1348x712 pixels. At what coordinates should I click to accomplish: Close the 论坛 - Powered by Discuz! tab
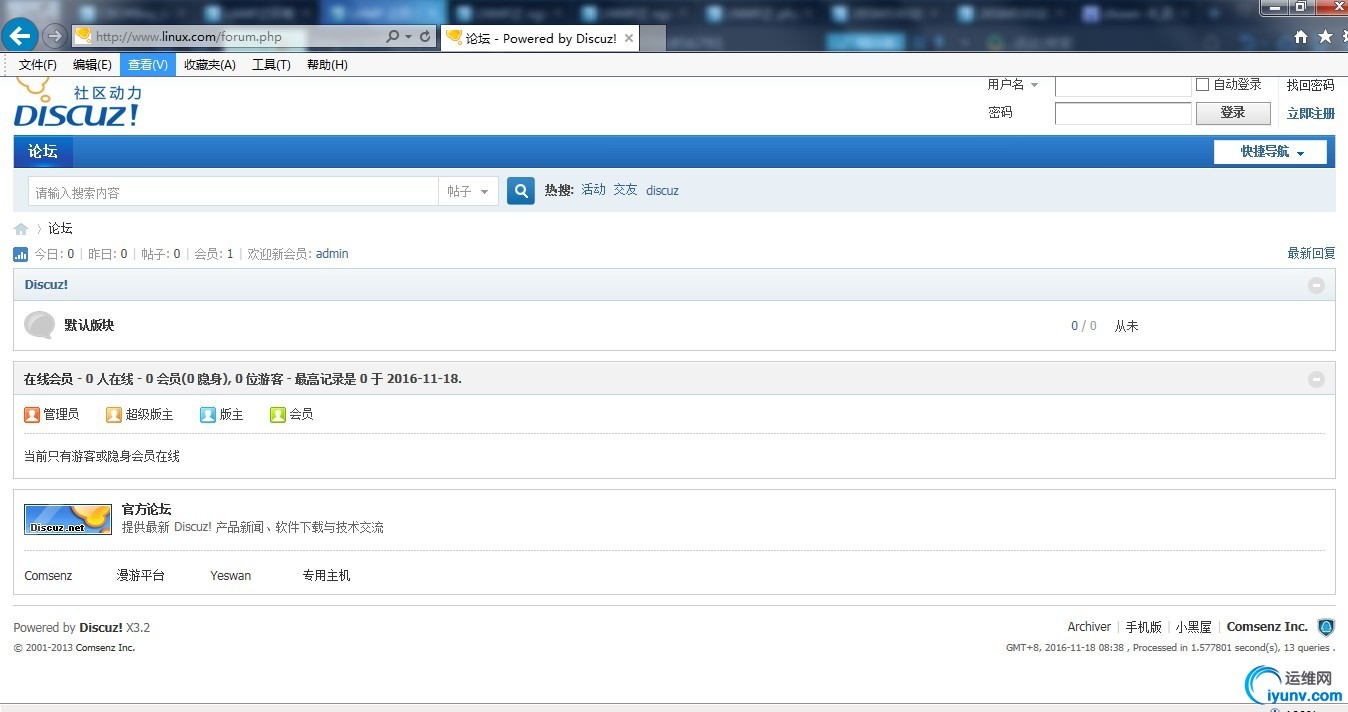point(629,38)
